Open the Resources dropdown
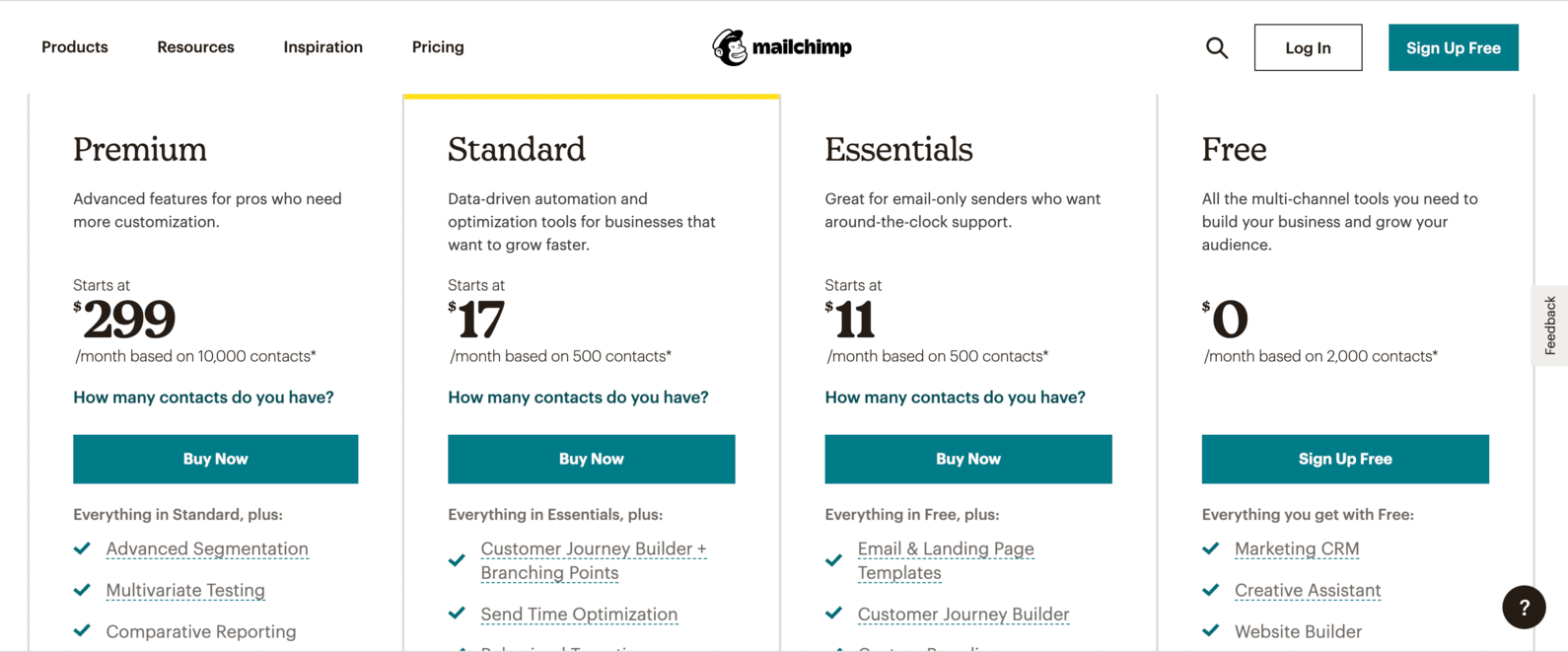Viewport: 1568px width, 652px height. click(195, 46)
